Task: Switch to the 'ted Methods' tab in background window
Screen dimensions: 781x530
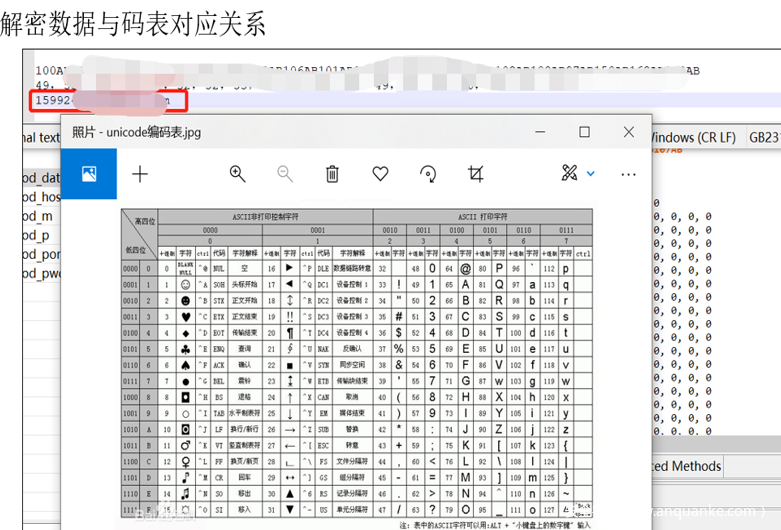Action: (686, 466)
